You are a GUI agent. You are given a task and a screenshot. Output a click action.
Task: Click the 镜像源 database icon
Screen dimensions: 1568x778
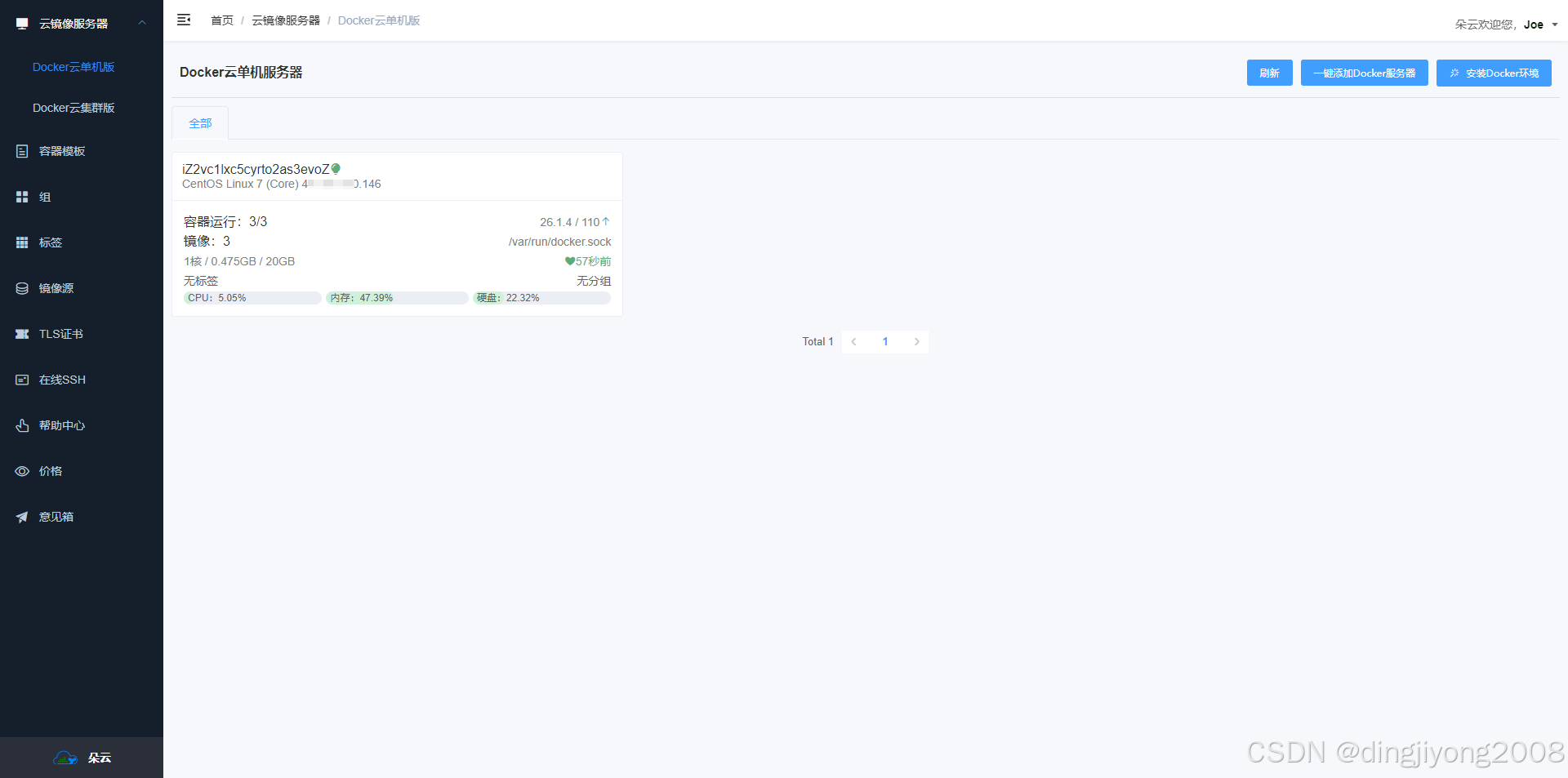point(22,288)
